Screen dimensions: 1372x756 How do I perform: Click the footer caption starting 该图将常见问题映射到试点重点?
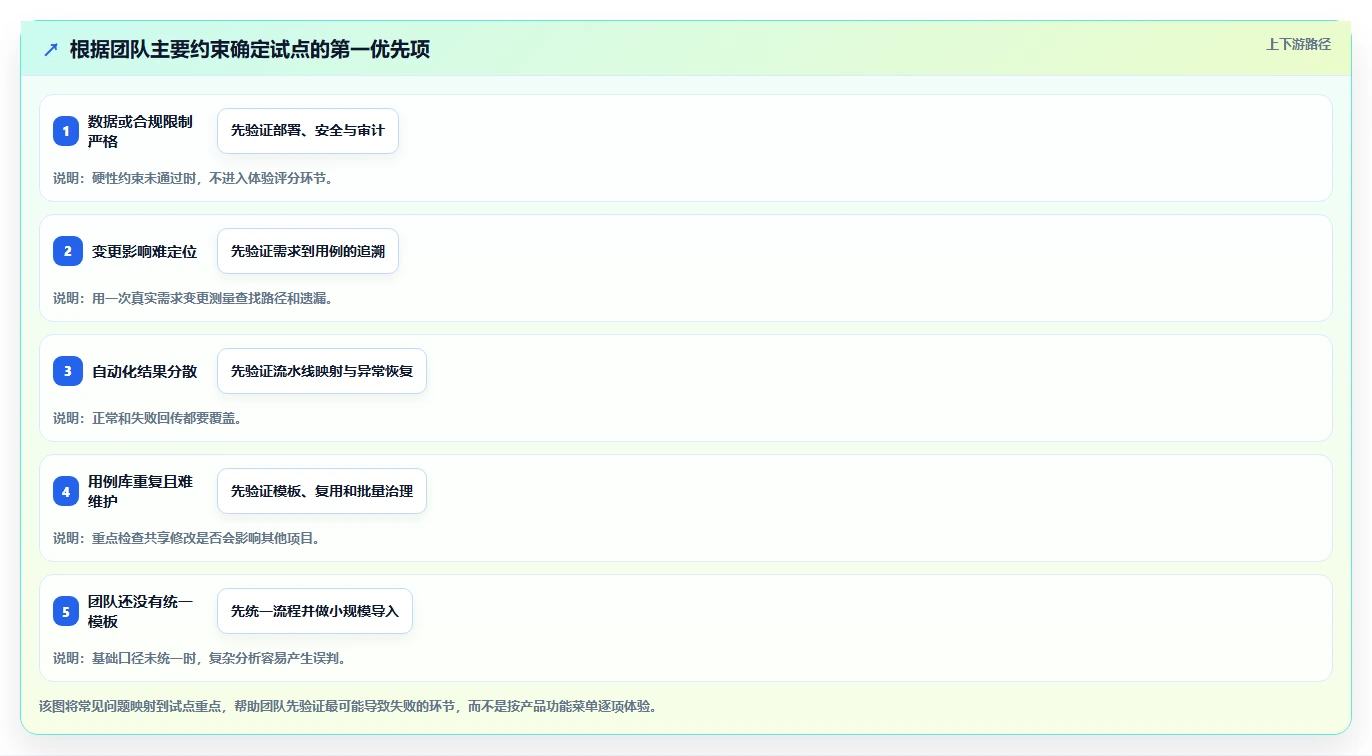[348, 706]
